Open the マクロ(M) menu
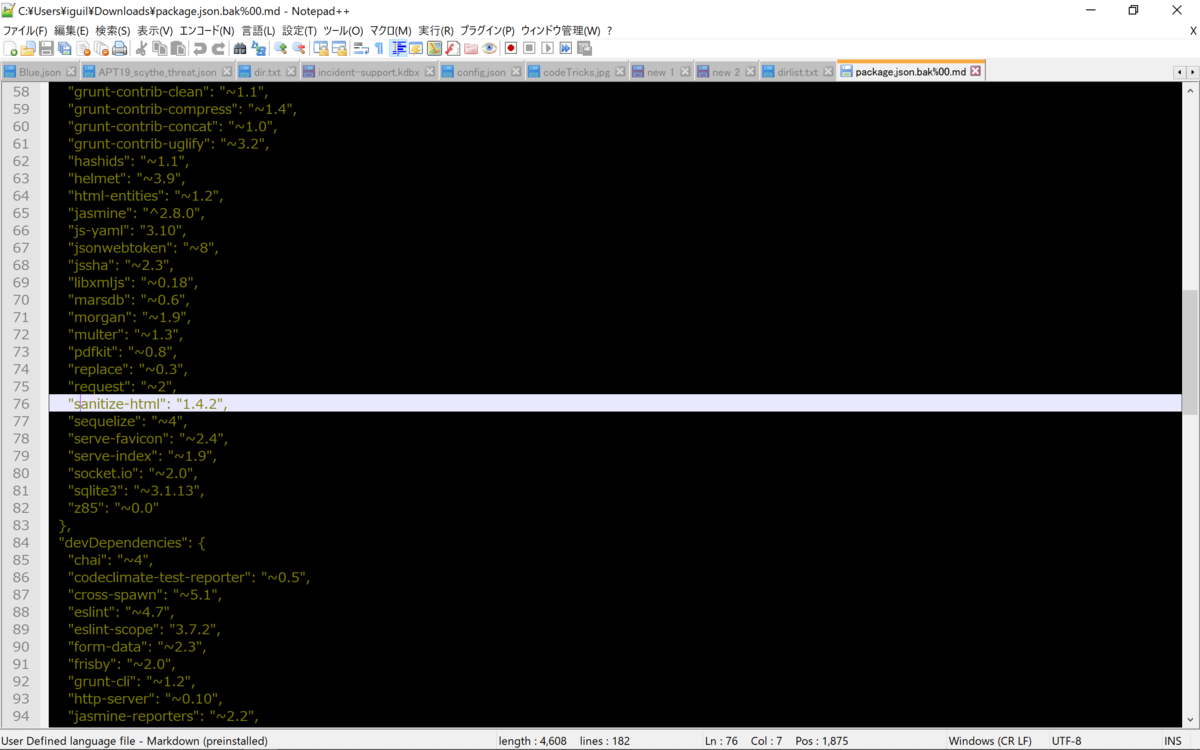Image resolution: width=1200 pixels, height=750 pixels. tap(390, 31)
